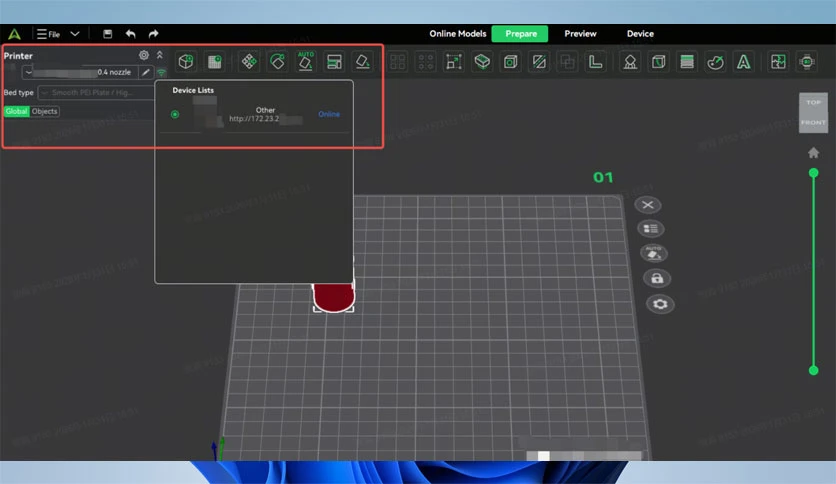Click the add plate icon

(215, 62)
